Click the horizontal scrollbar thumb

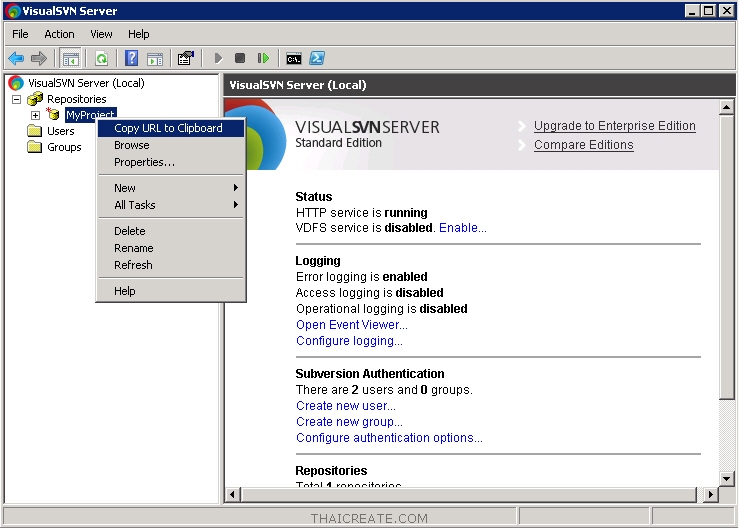point(468,495)
